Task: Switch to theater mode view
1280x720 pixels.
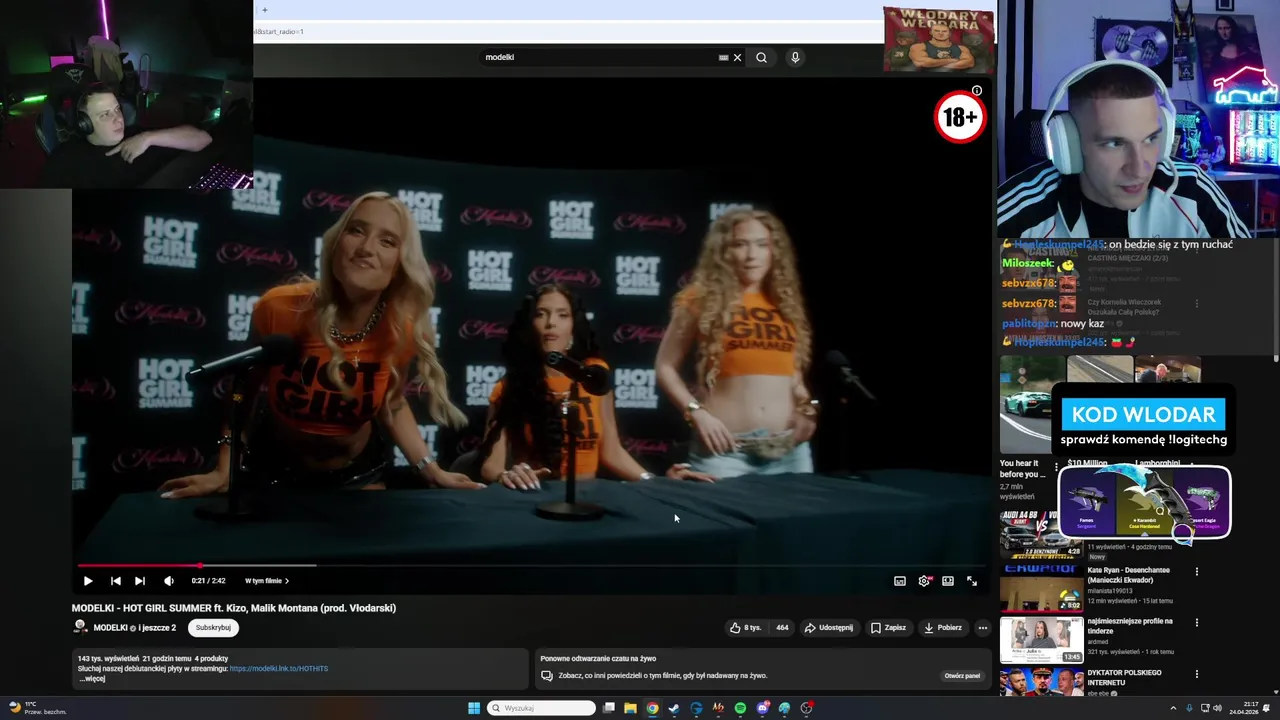Action: pyautogui.click(x=948, y=581)
